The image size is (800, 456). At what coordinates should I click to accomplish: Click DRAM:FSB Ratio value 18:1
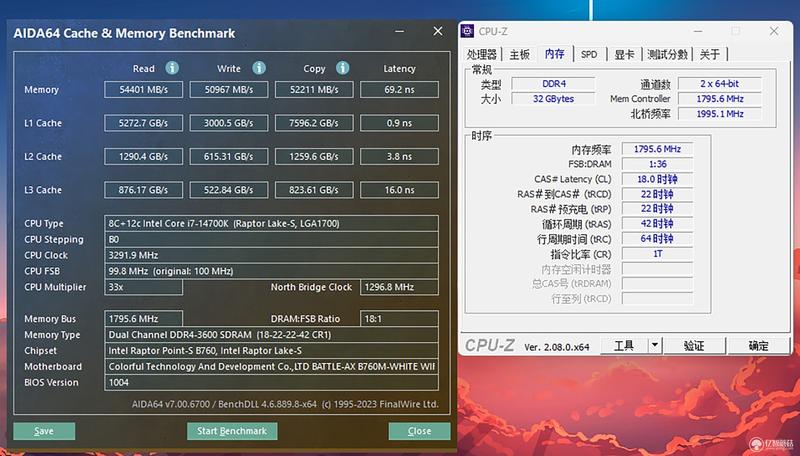click(399, 319)
